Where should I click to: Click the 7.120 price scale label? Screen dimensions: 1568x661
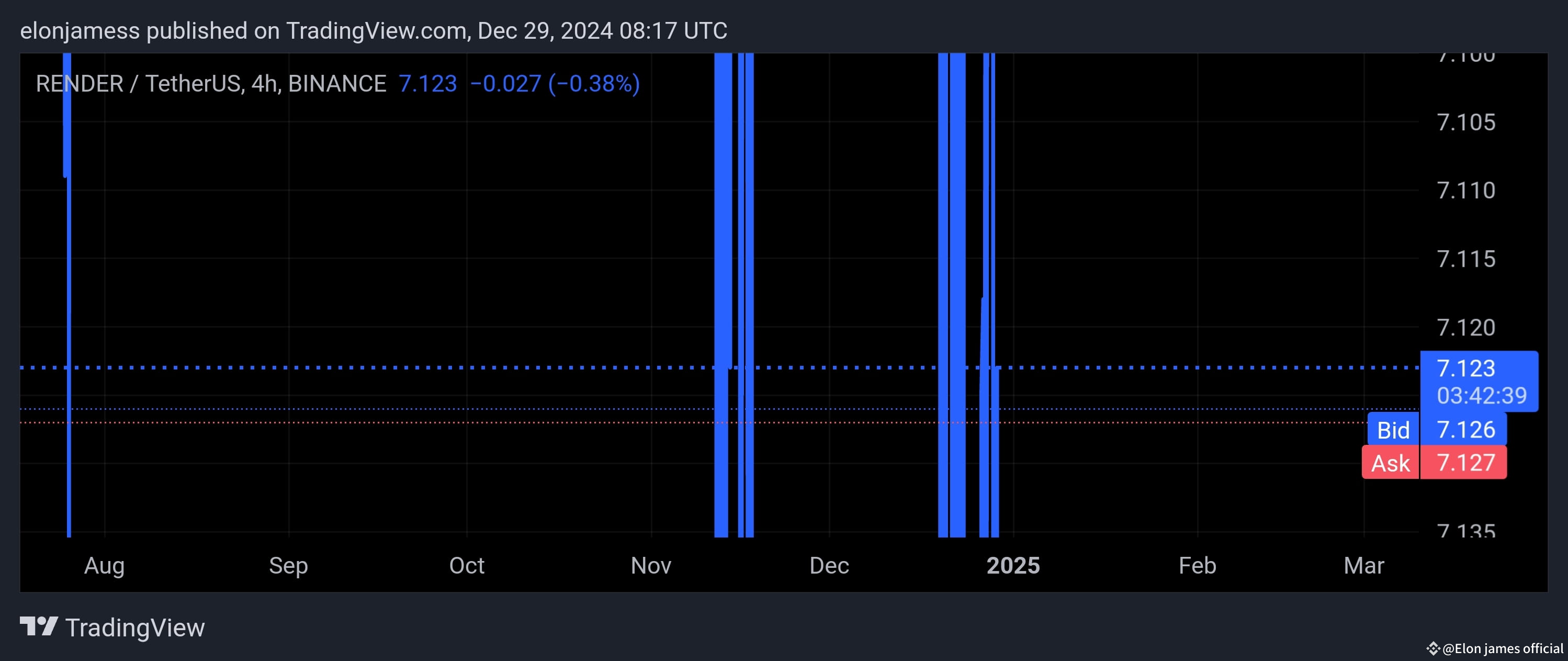(x=1466, y=328)
